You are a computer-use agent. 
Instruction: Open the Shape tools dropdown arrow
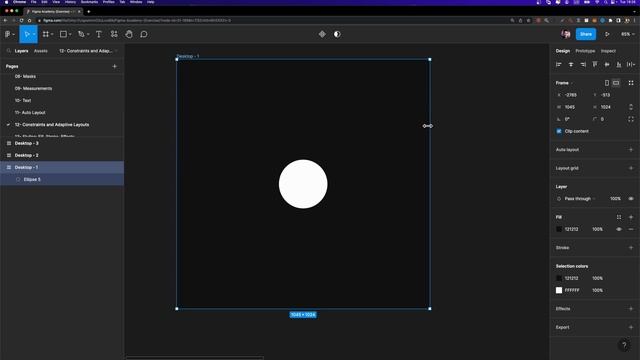70,35
